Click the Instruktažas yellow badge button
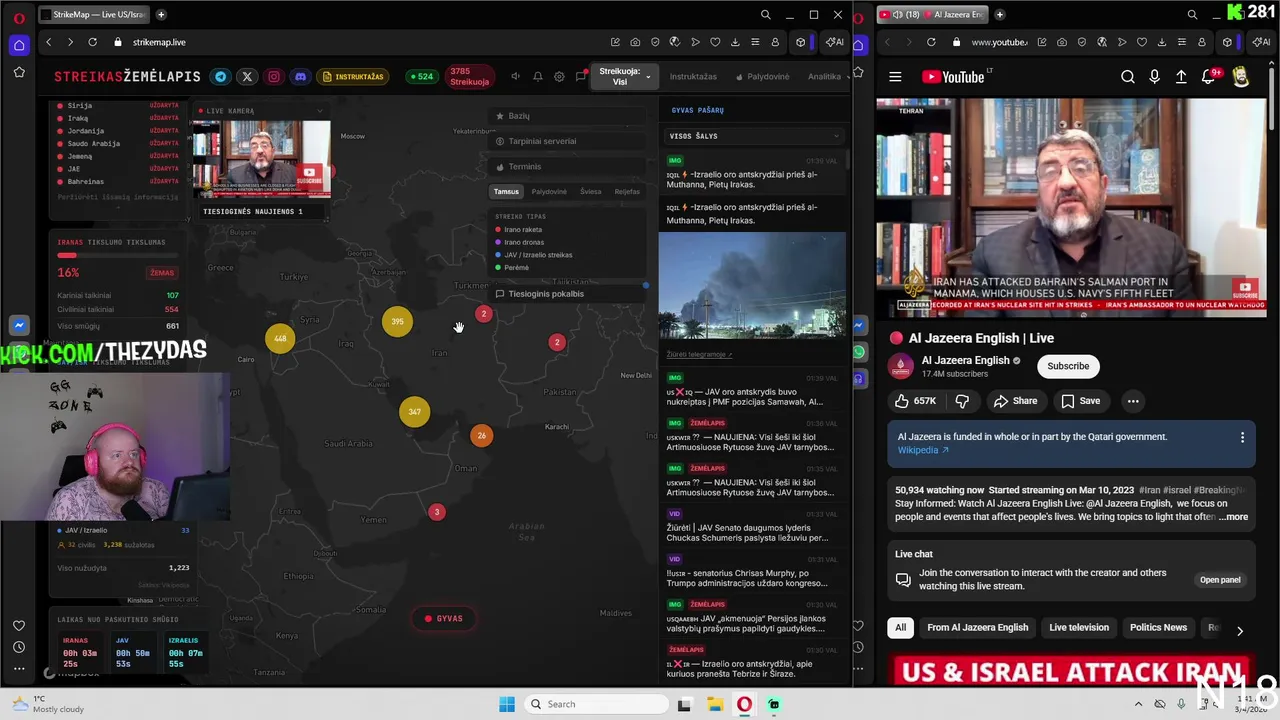The height and width of the screenshot is (720, 1280). pyautogui.click(x=353, y=77)
